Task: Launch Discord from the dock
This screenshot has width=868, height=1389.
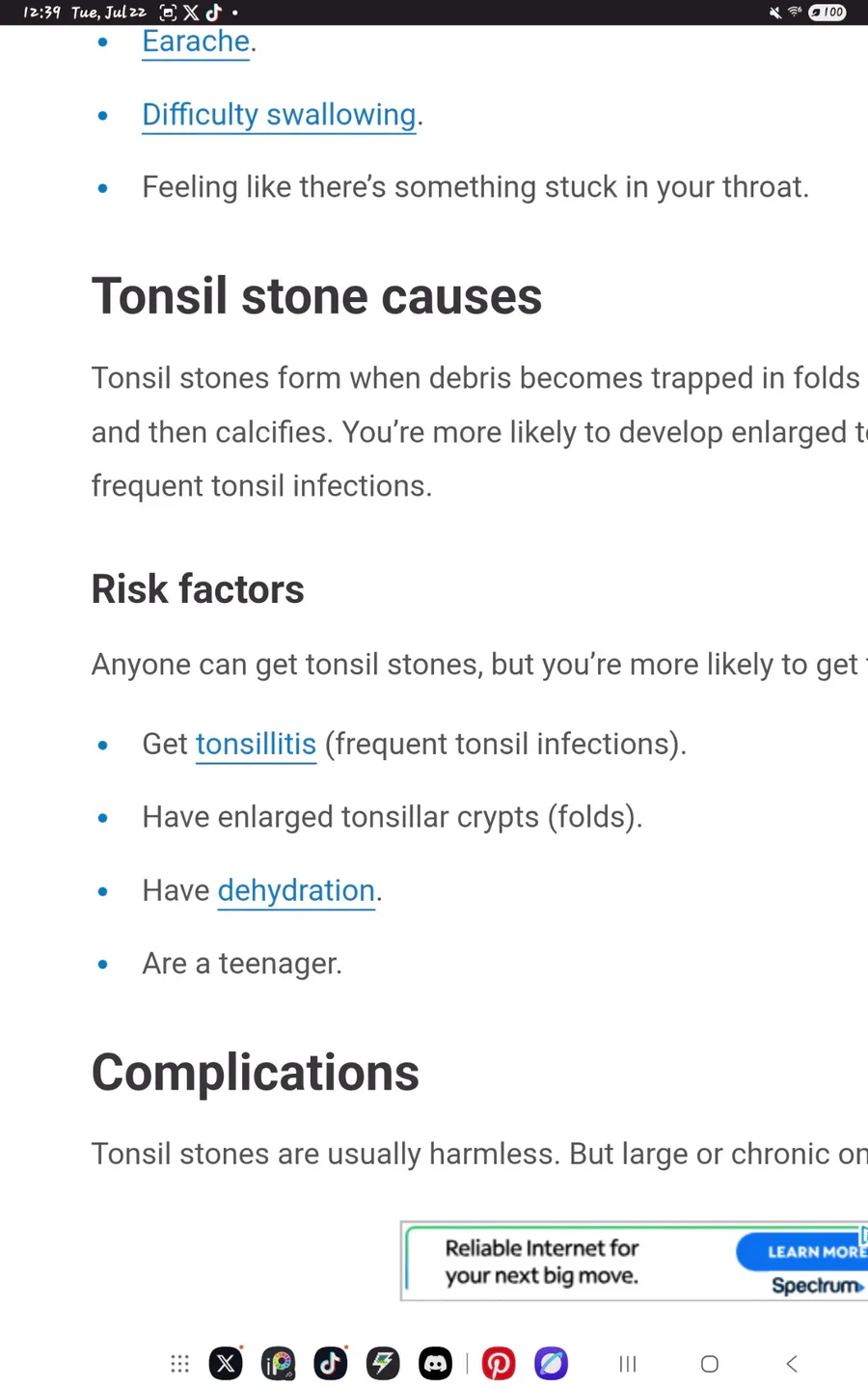Action: 435,1364
